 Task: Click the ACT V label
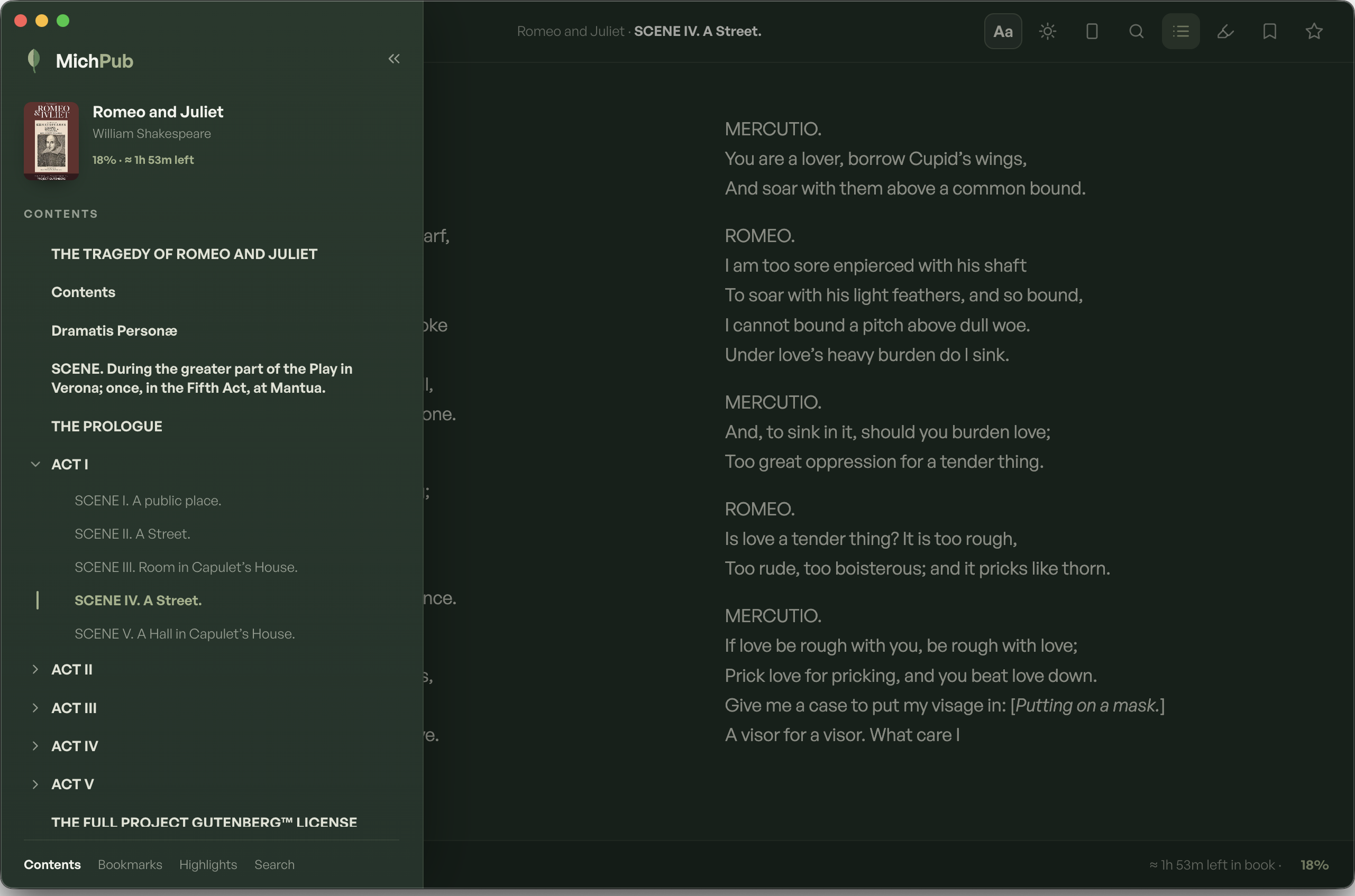(72, 784)
